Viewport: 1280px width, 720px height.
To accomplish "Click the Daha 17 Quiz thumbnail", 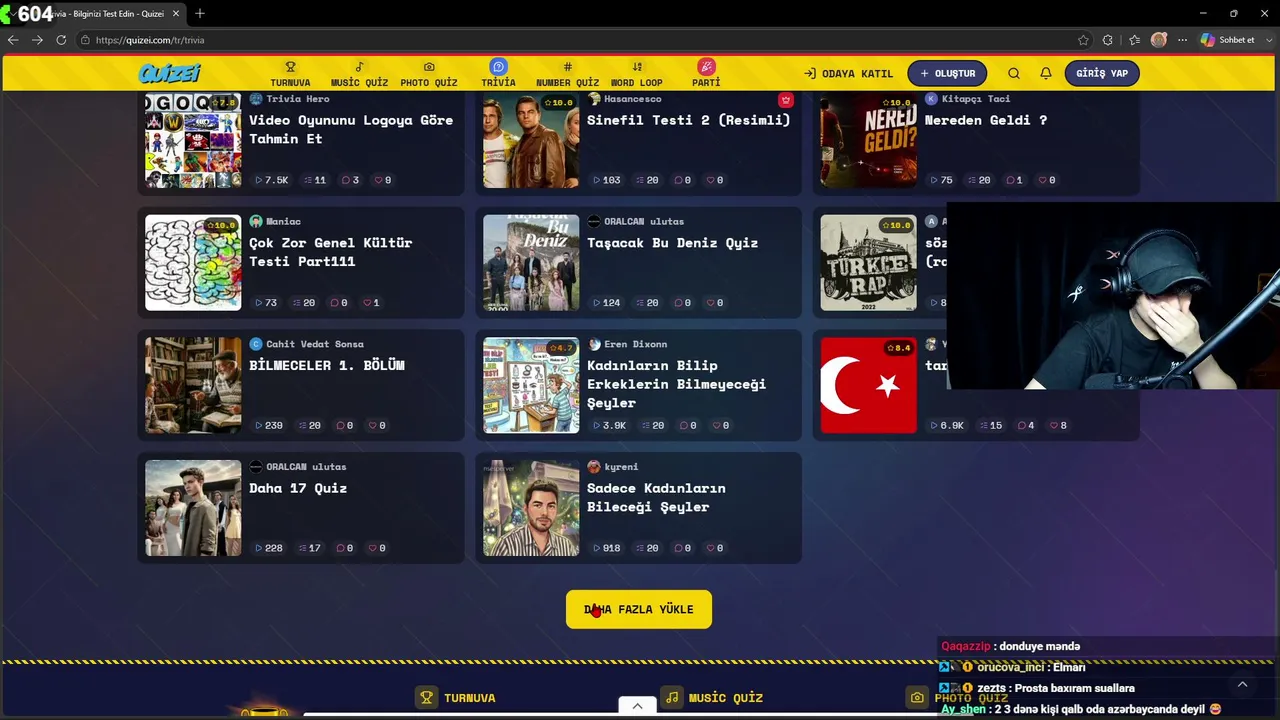I will pyautogui.click(x=193, y=508).
